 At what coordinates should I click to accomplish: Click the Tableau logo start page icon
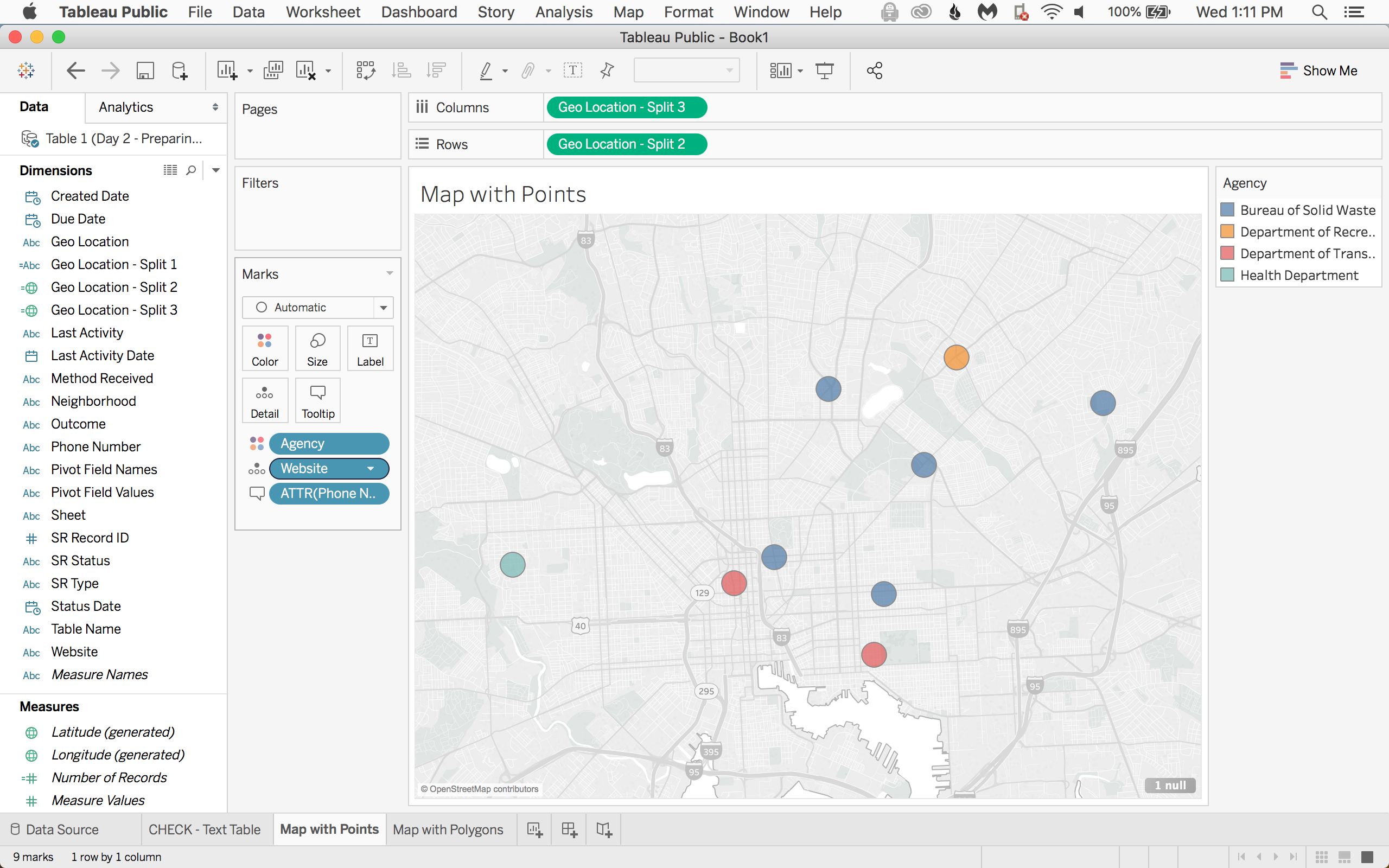point(27,71)
